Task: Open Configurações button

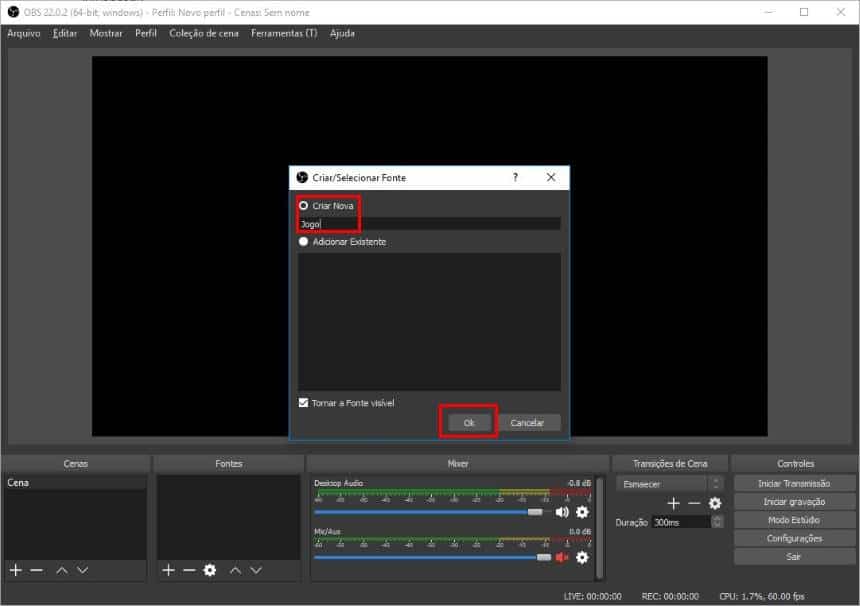Action: click(794, 539)
